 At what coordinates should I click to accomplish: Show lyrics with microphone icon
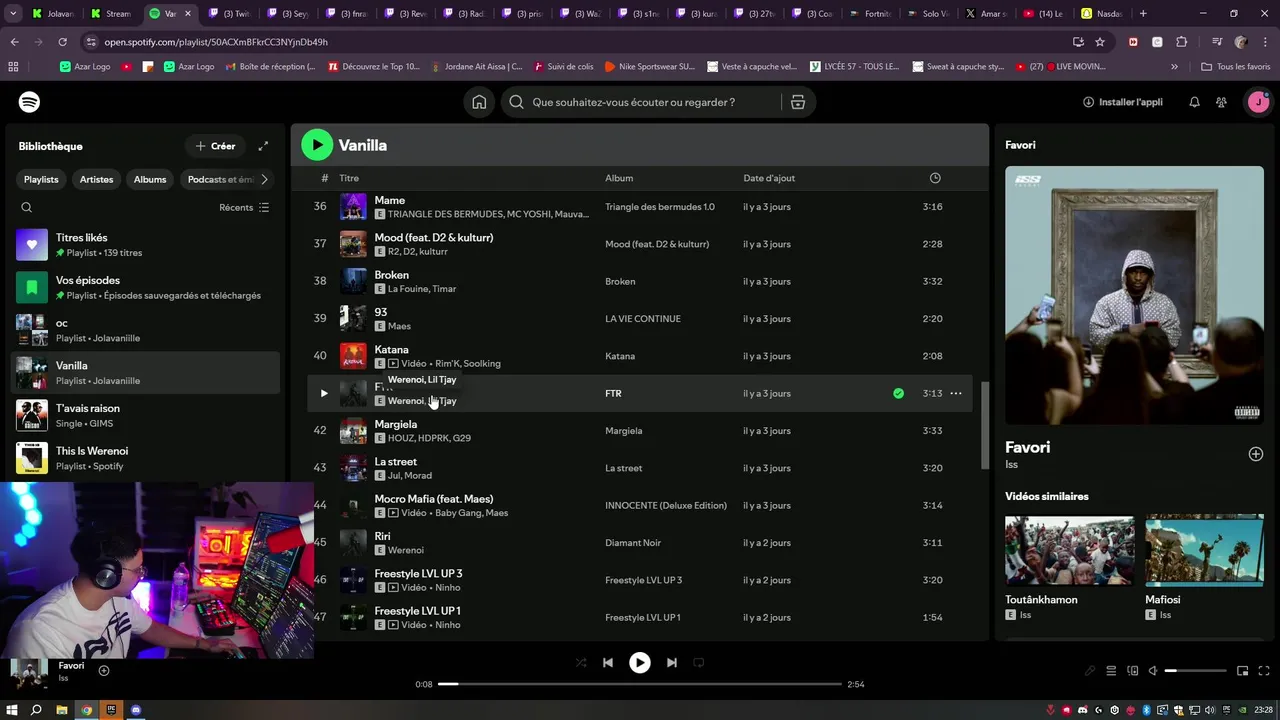click(1090, 671)
